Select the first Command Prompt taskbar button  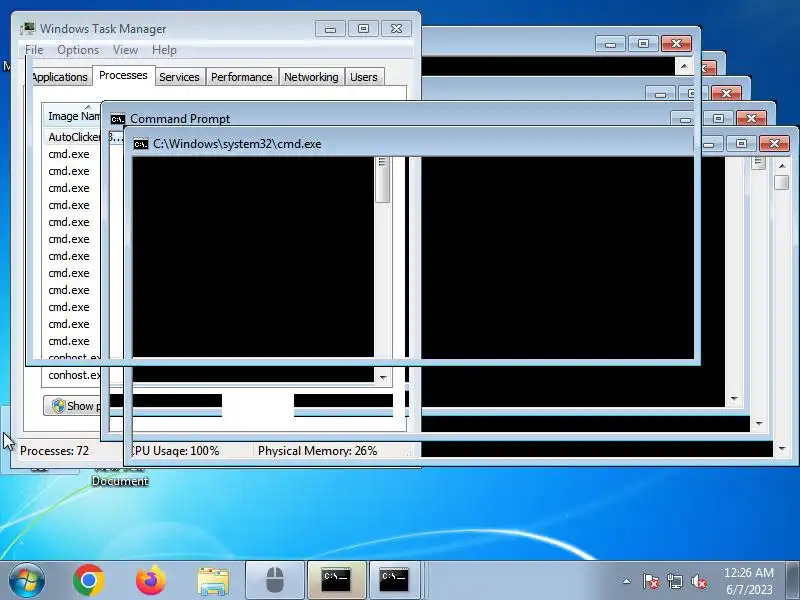(x=336, y=580)
